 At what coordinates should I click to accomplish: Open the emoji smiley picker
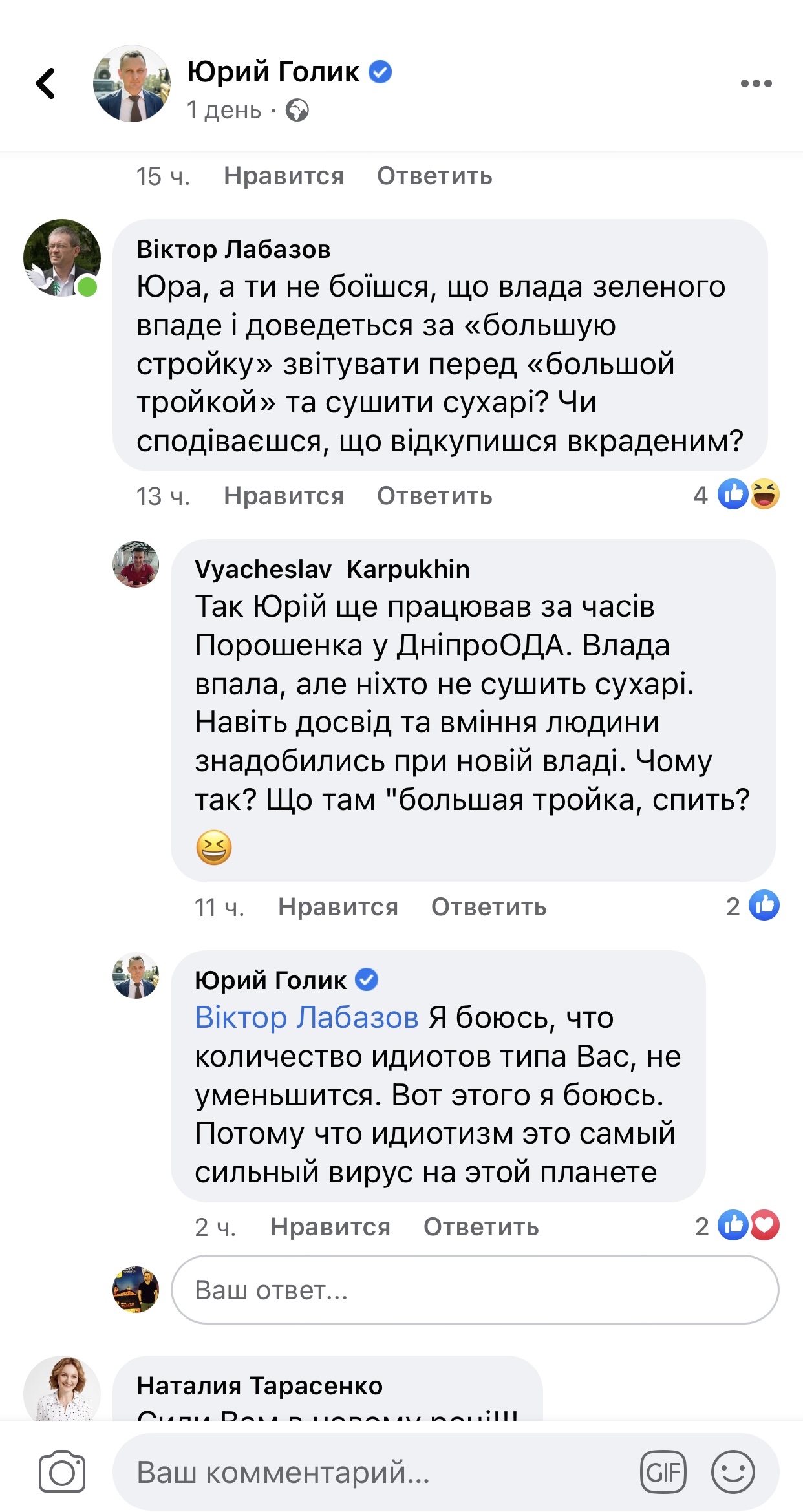(733, 1473)
